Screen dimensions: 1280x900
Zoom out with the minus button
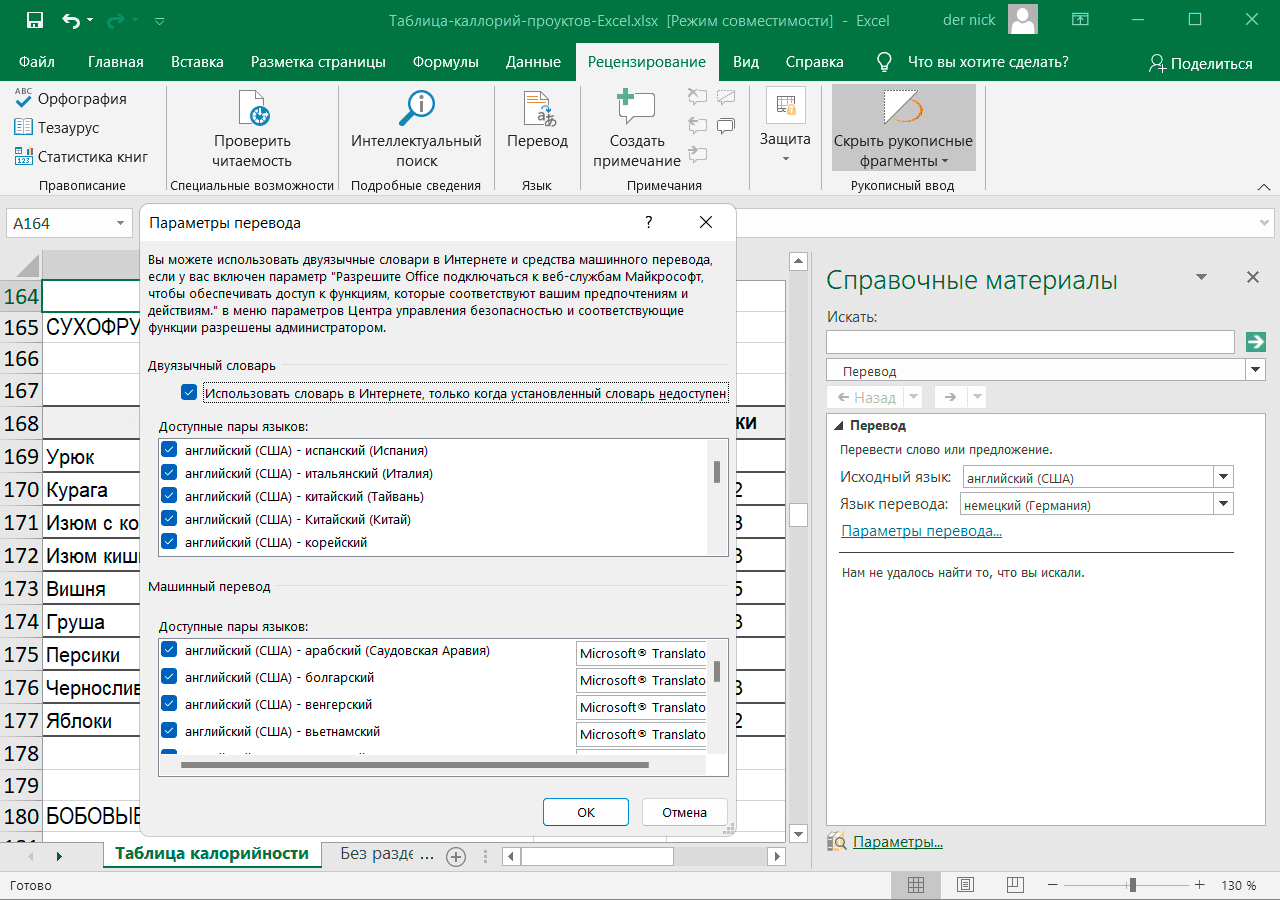click(x=1054, y=885)
